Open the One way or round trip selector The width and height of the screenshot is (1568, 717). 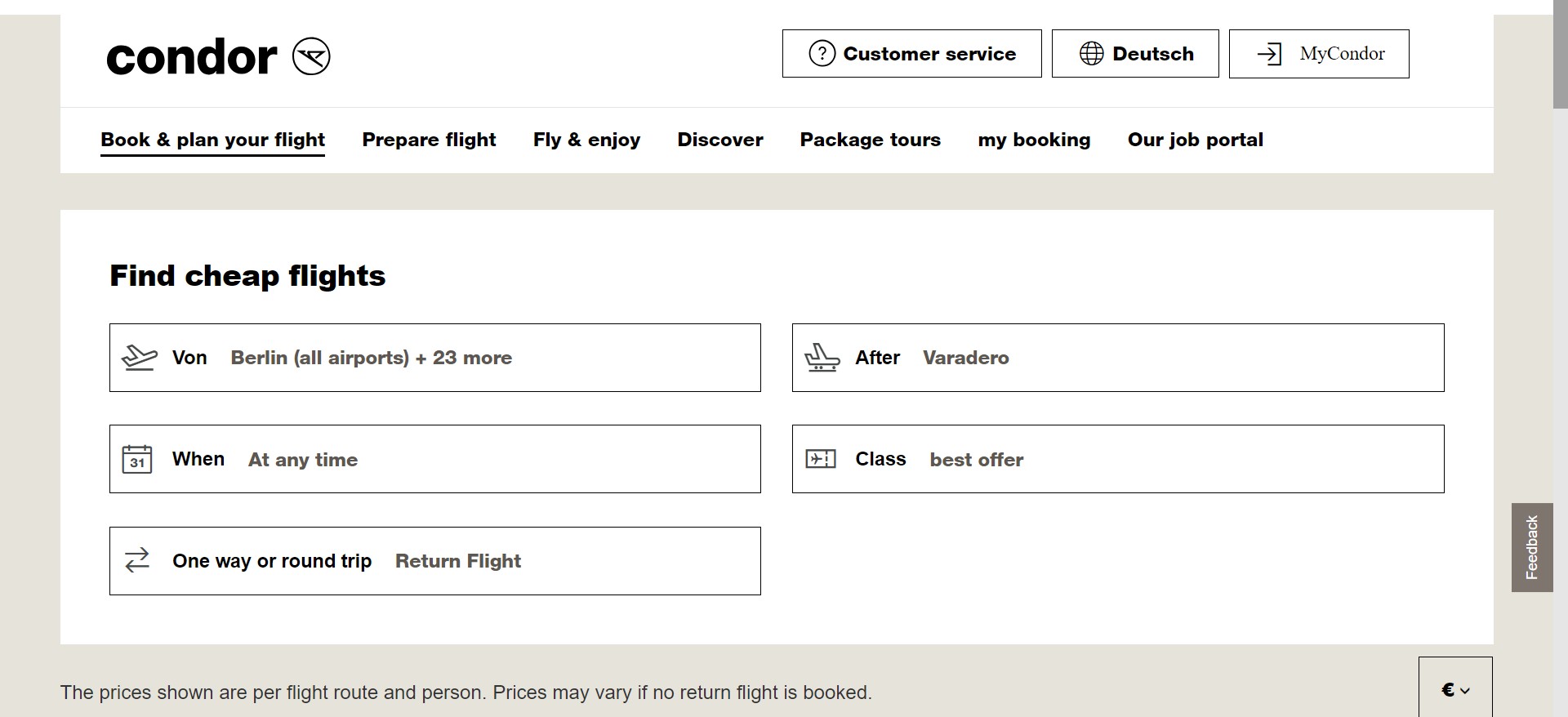[x=434, y=561]
